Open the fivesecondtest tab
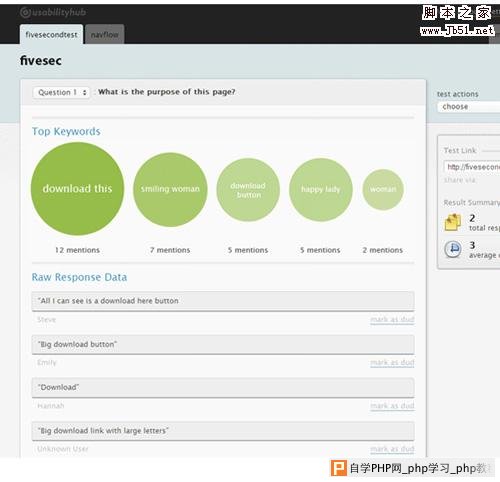 pos(51,34)
